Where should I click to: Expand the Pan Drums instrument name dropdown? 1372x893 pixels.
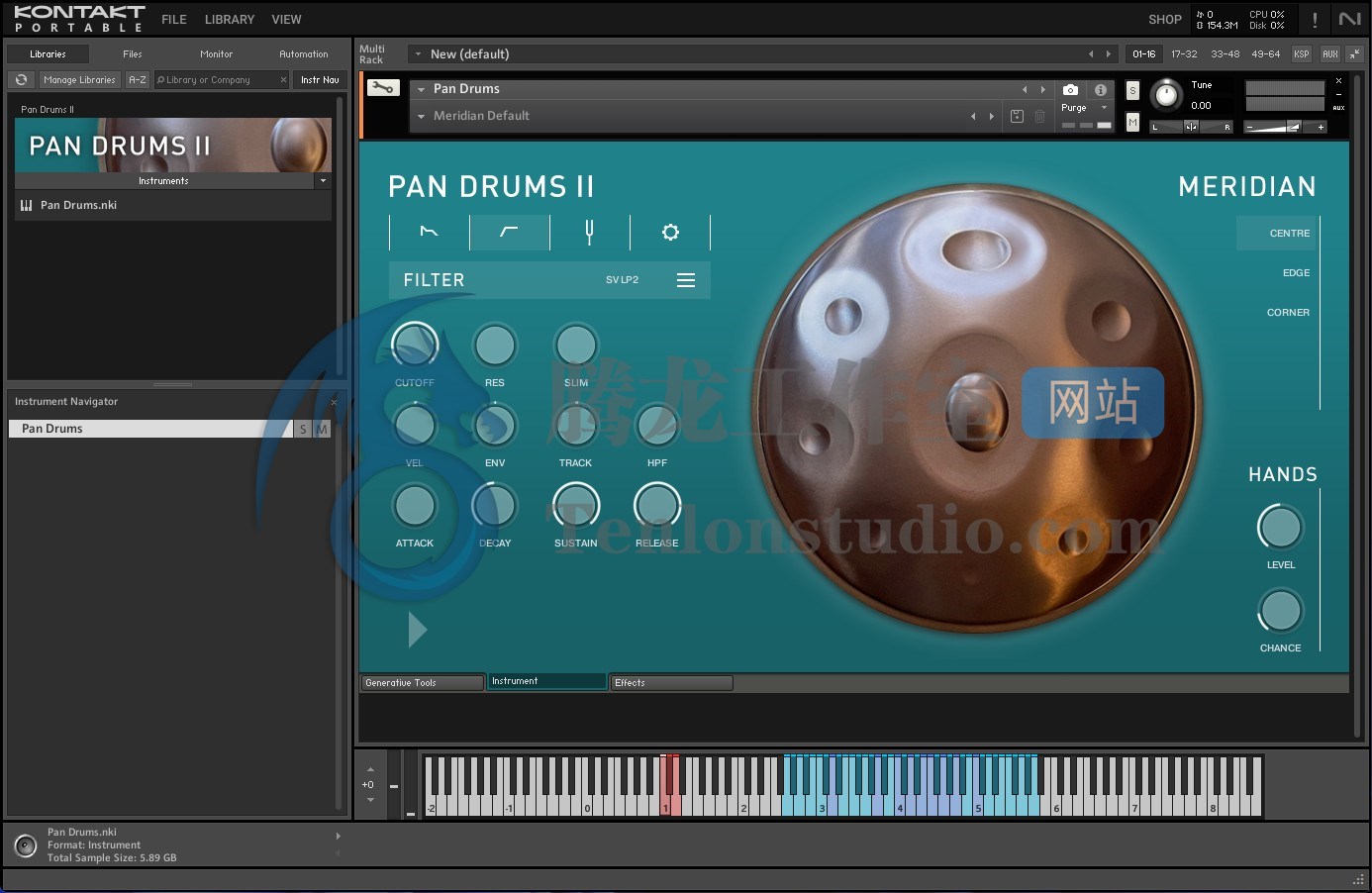coord(421,89)
